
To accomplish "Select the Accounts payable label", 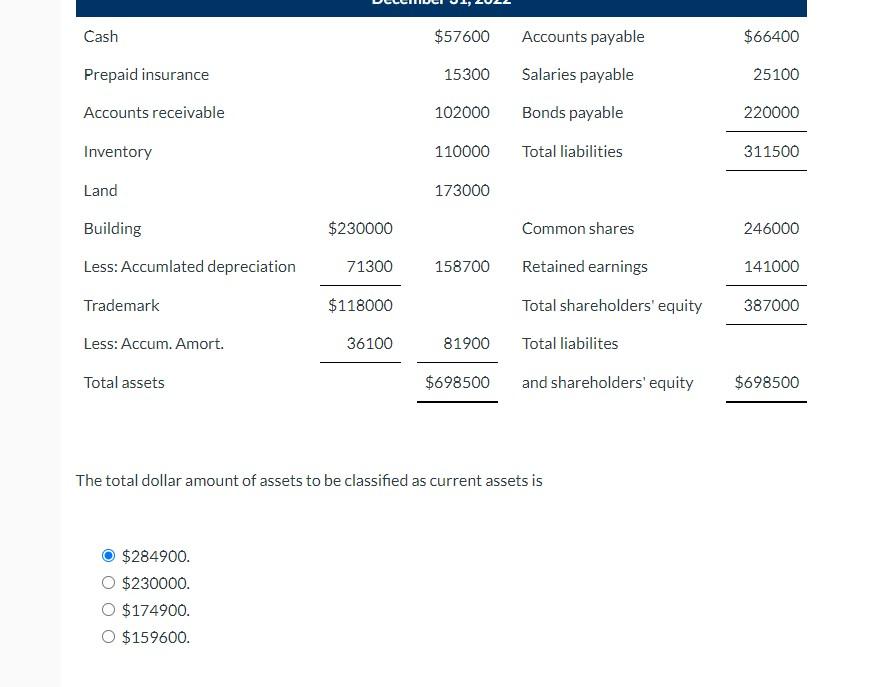I will [x=583, y=36].
